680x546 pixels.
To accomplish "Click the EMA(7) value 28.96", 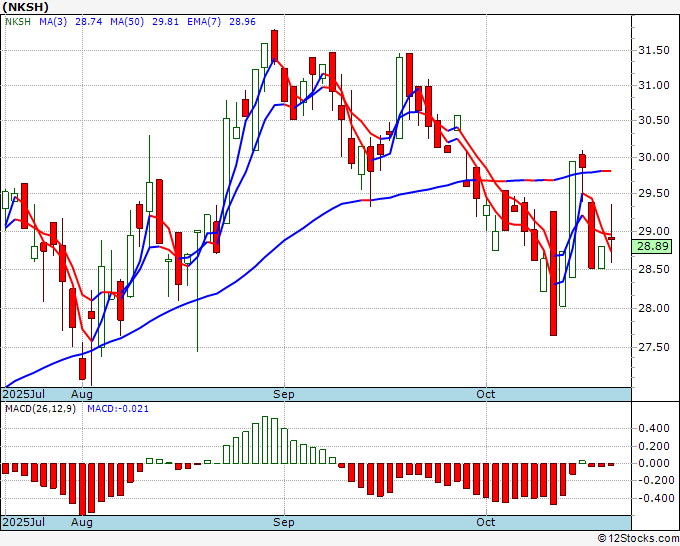I will click(242, 22).
